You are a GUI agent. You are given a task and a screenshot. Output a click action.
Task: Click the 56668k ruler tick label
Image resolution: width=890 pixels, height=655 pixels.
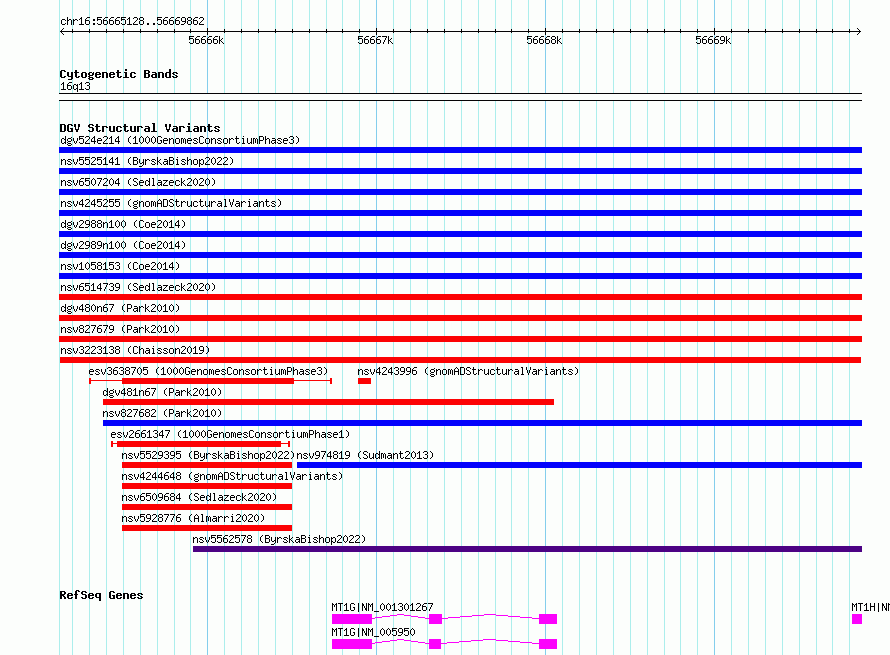[544, 41]
